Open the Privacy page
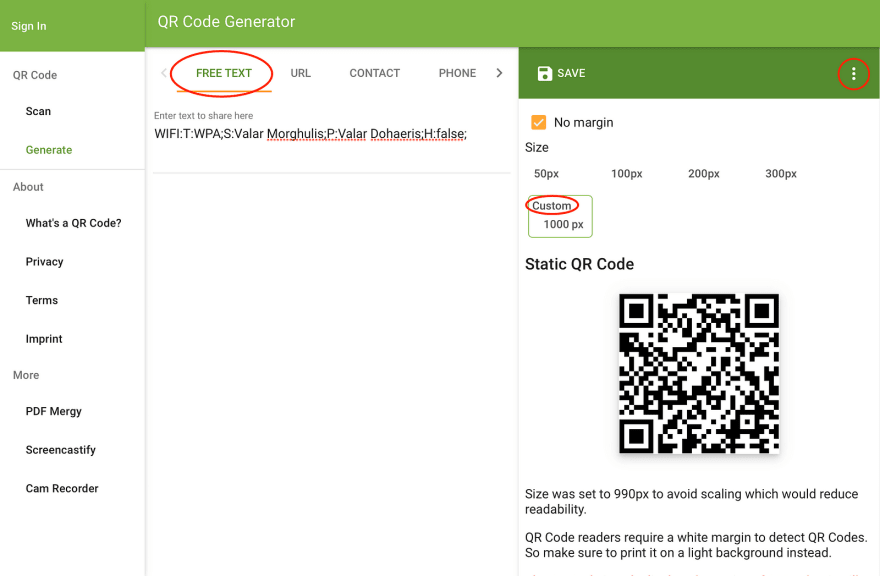This screenshot has height=576, width=880. pos(44,262)
